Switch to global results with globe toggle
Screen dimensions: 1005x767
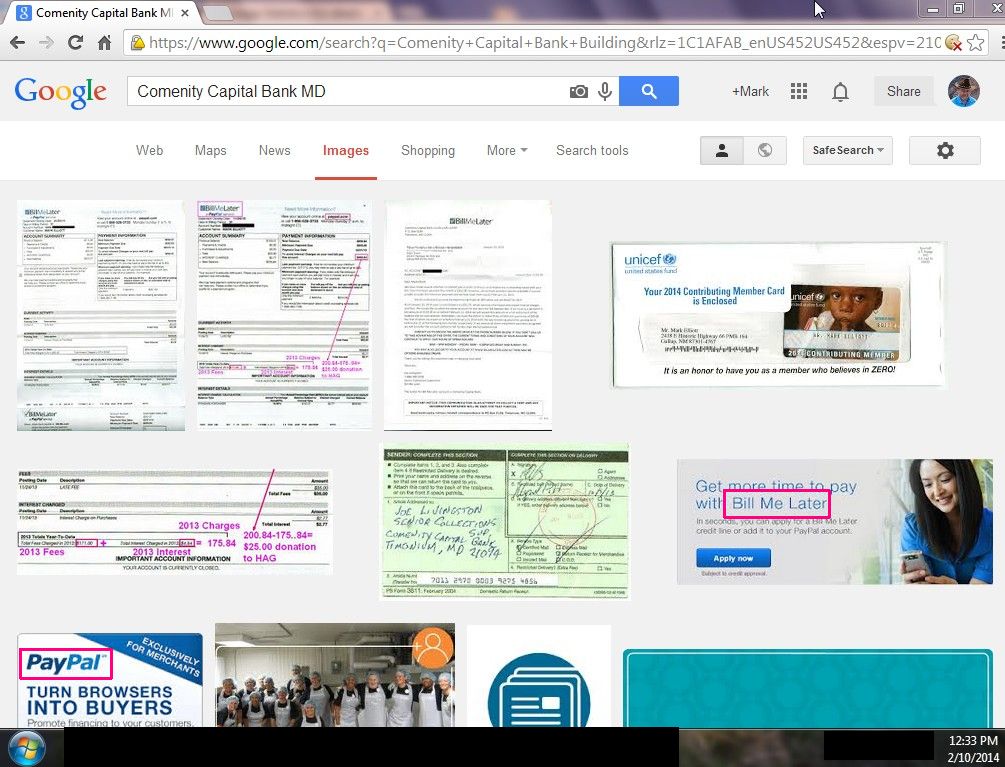[765, 151]
